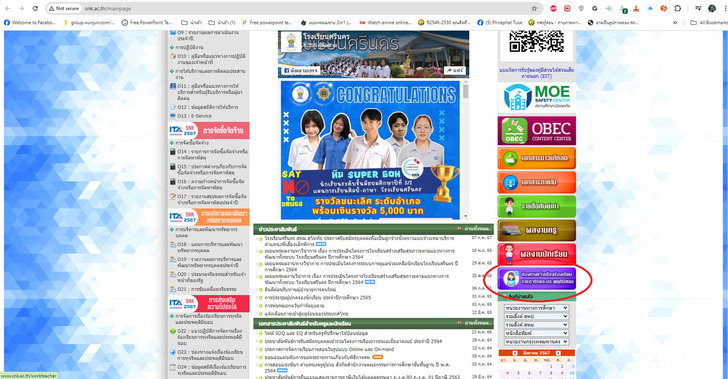Click the trophy-colored teacher works brown banner
The height and width of the screenshot is (379, 728).
pyautogui.click(x=537, y=230)
